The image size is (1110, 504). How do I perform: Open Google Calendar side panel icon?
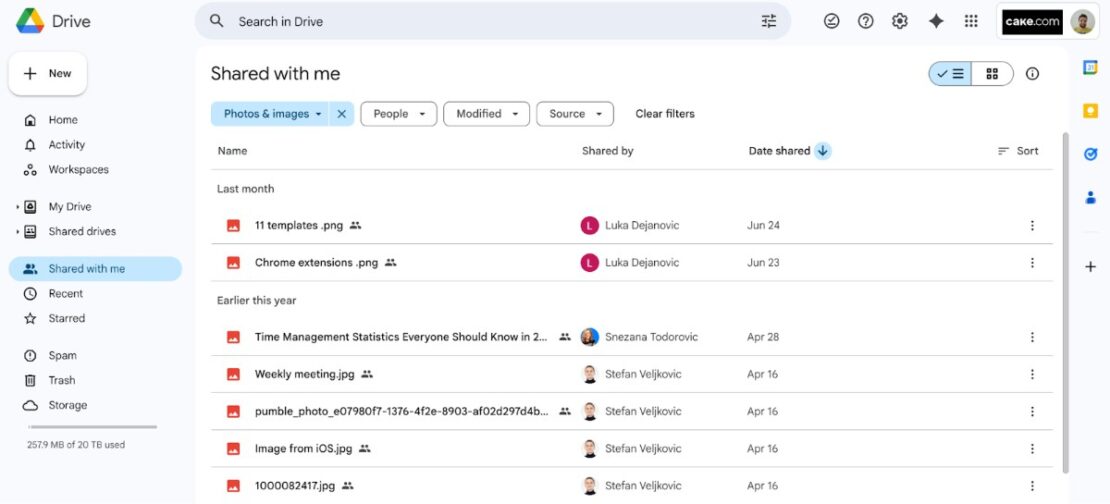click(1090, 67)
